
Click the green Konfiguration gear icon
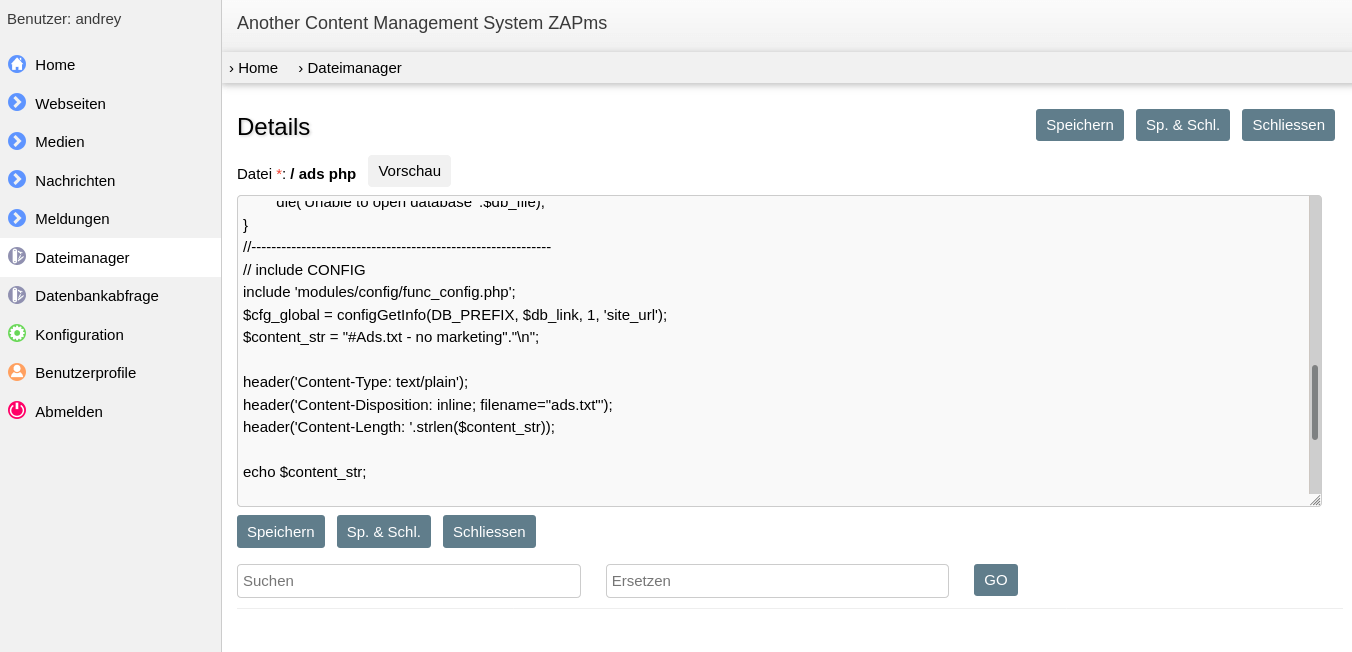17,333
